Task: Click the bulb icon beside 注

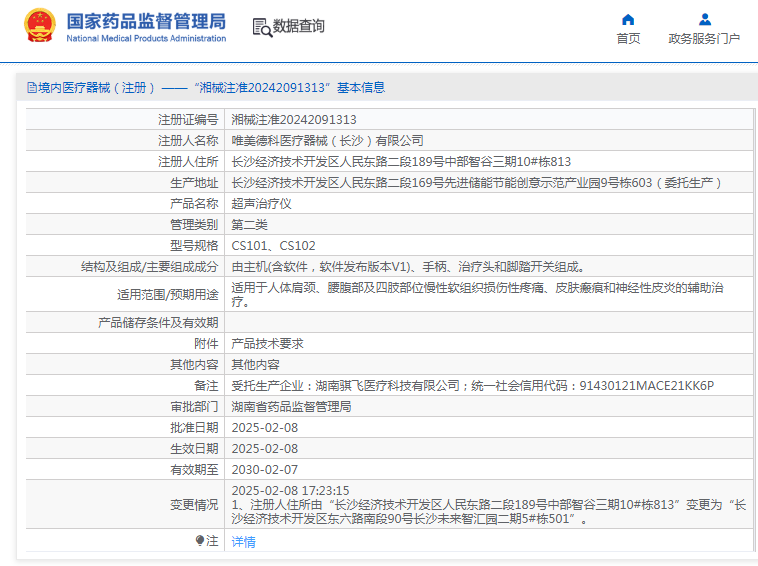Action: (x=200, y=540)
